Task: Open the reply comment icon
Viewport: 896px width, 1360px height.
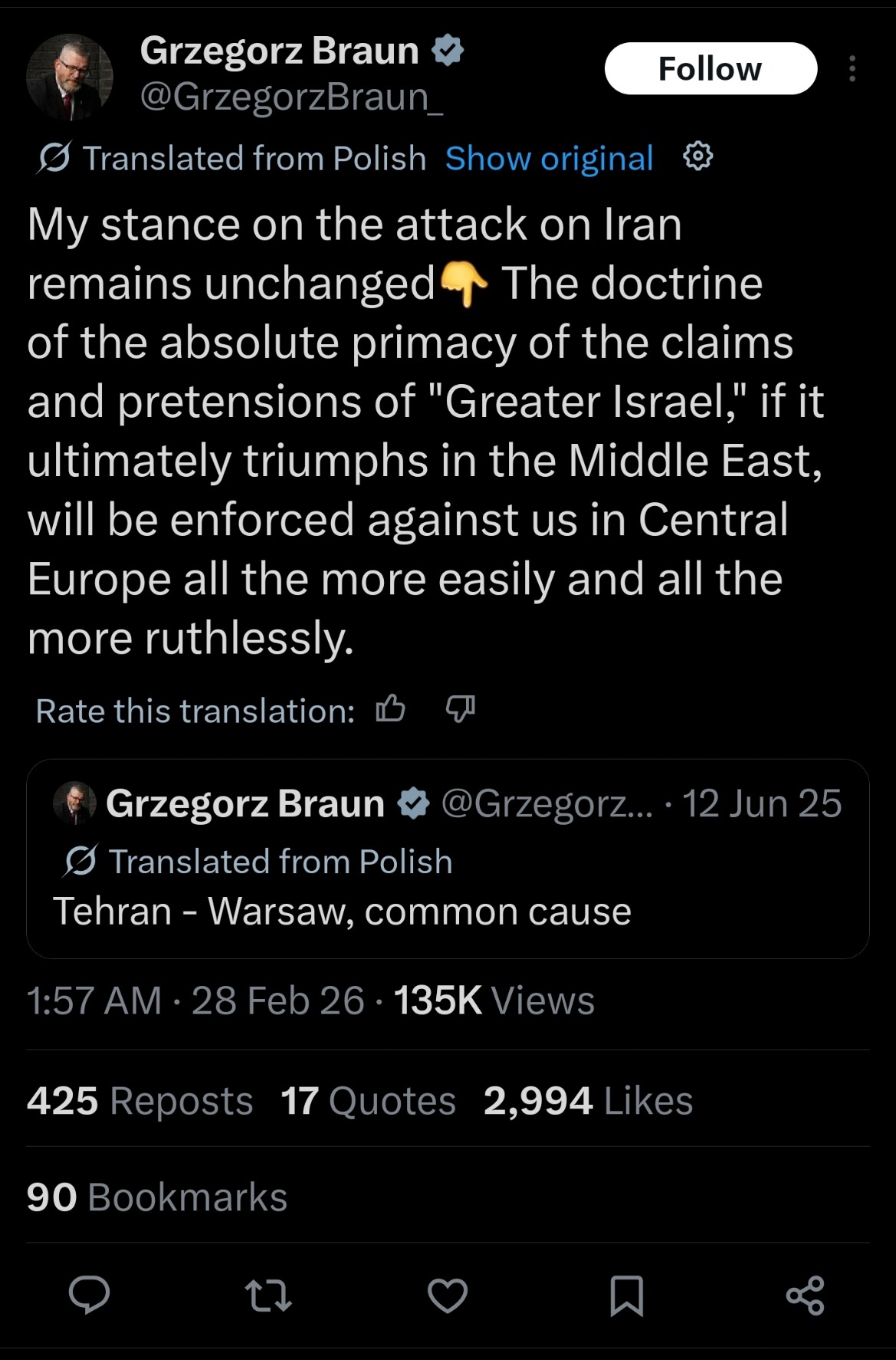Action: pos(90,1296)
